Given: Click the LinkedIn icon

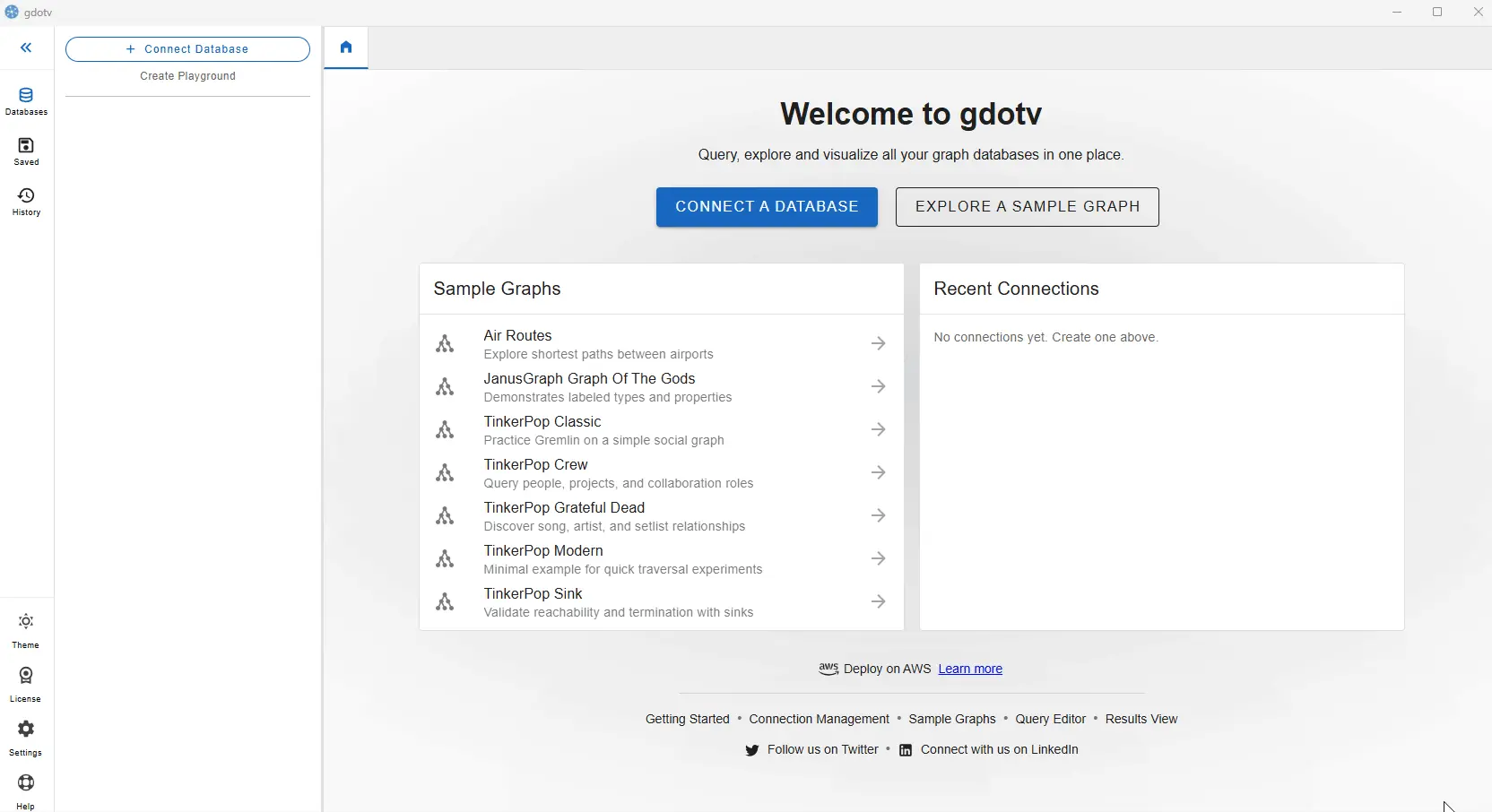Looking at the screenshot, I should point(905,750).
